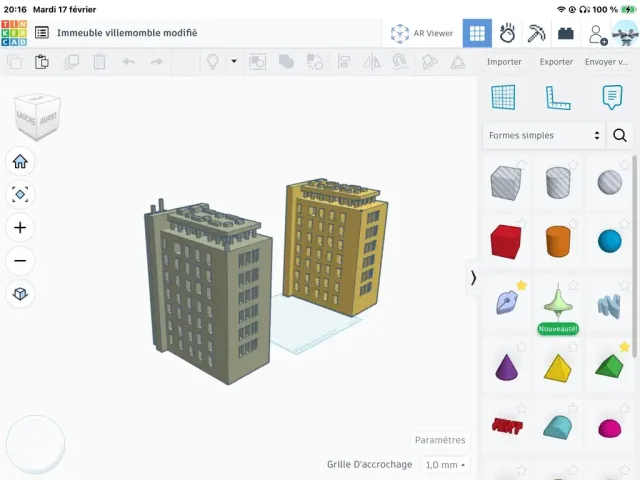Viewport: 640px width, 480px height.
Task: Click the Mirror tool icon
Action: coord(372,62)
